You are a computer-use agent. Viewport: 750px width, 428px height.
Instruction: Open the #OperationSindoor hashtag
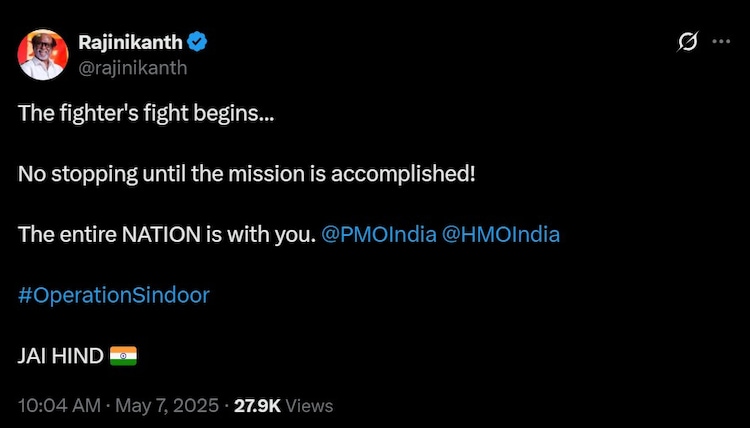(x=114, y=295)
